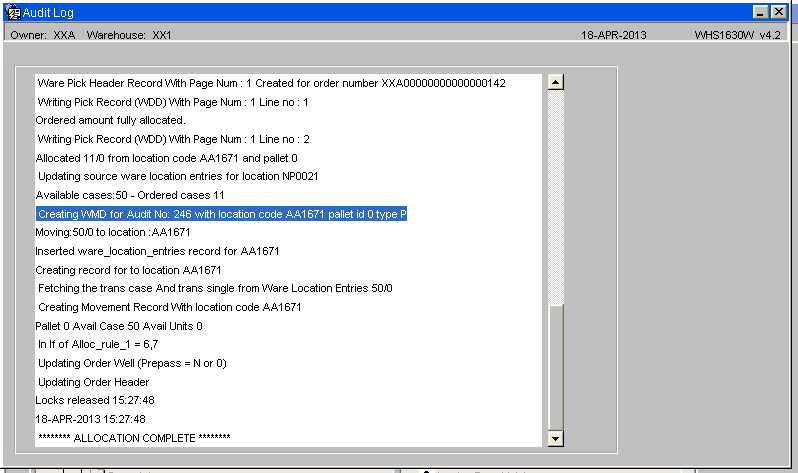
Task: Select 'Pallet 0 Avail Case 50 Avail Units 0'
Action: tap(119, 326)
